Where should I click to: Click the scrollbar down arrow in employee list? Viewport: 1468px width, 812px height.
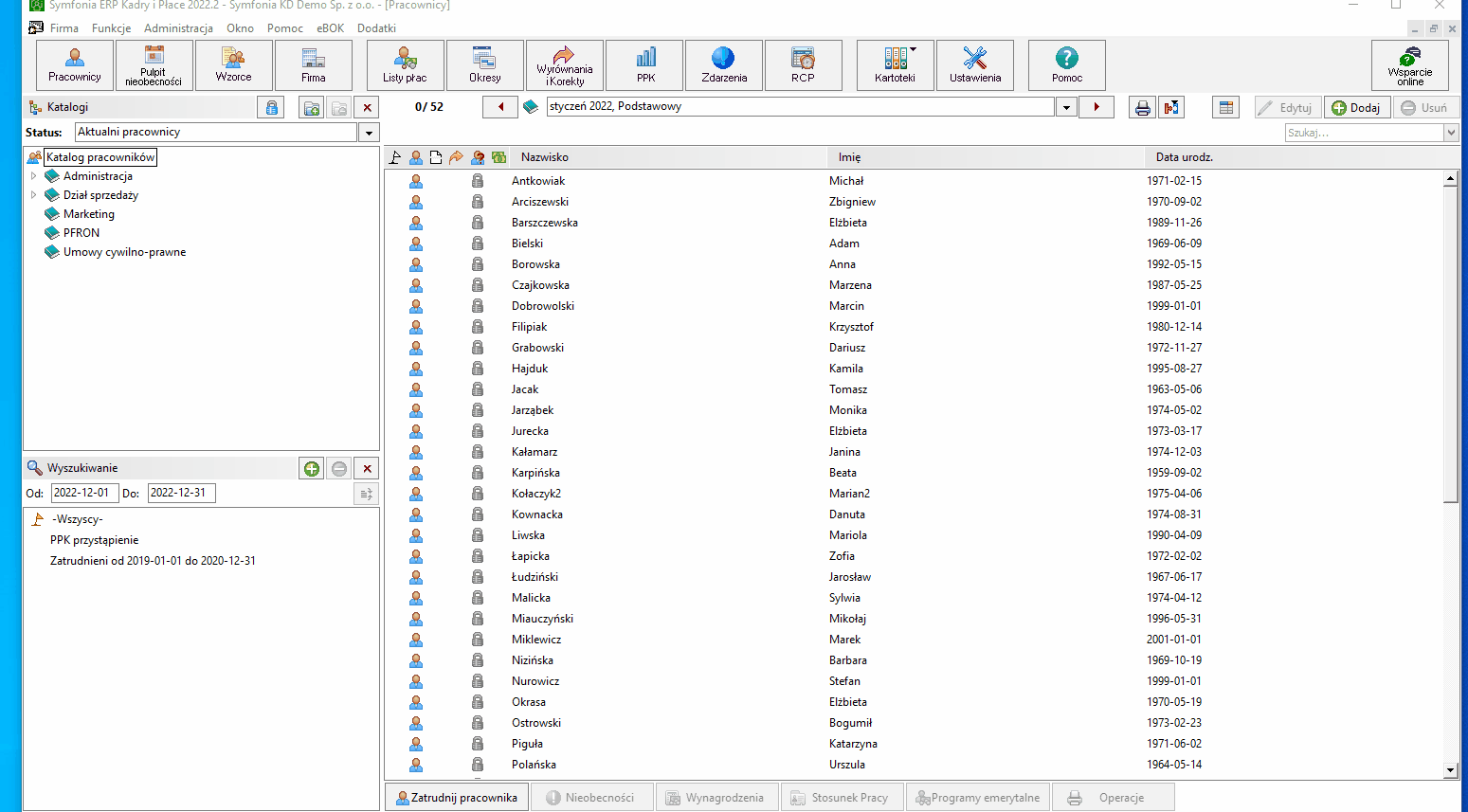click(x=1450, y=771)
